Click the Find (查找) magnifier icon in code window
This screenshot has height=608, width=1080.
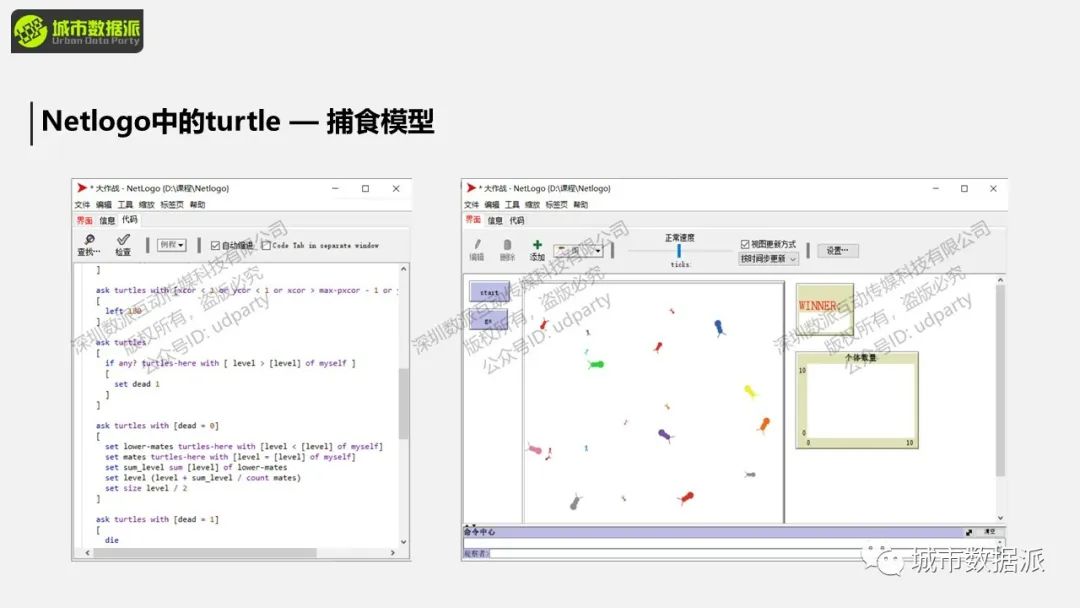coord(90,240)
